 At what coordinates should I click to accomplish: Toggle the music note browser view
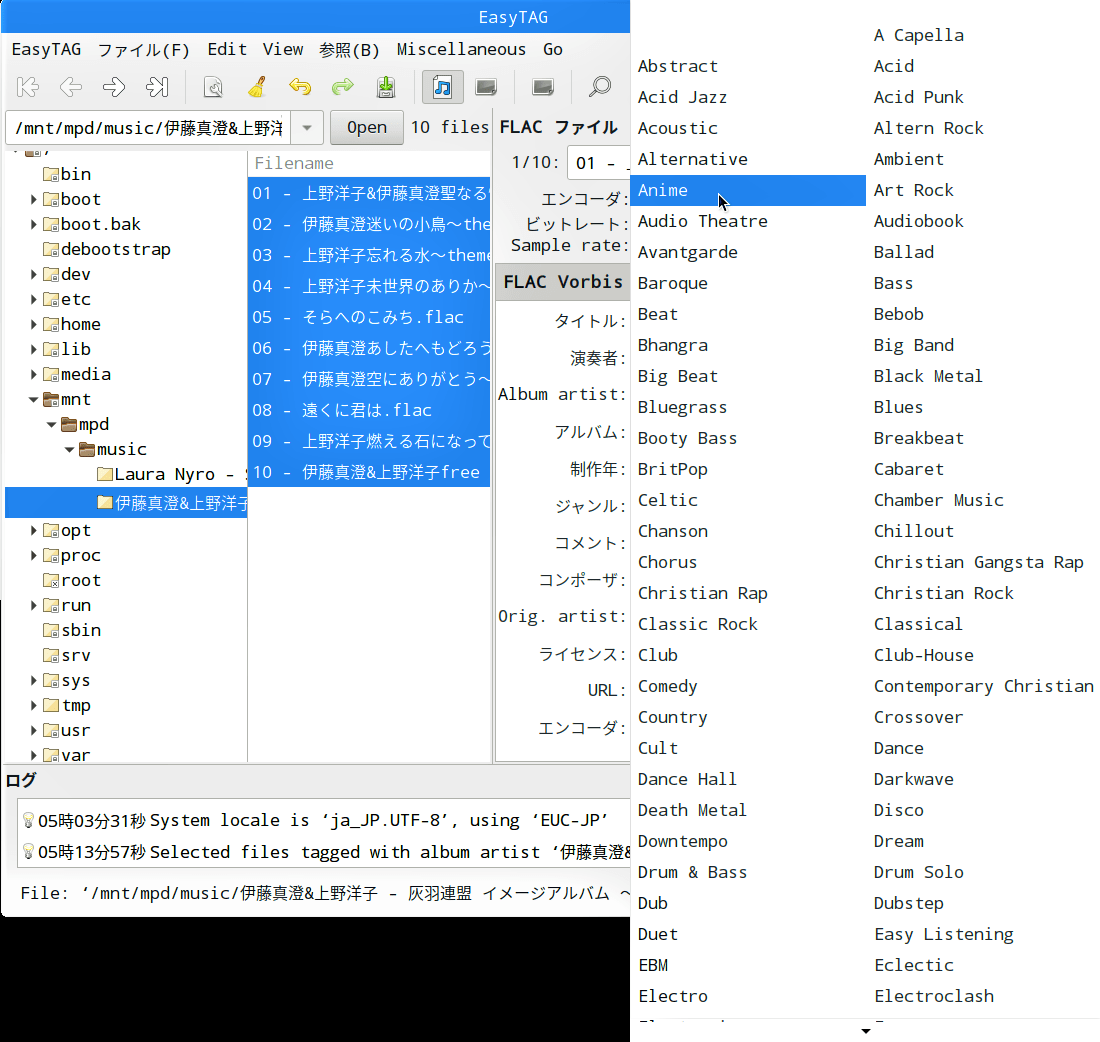point(442,87)
